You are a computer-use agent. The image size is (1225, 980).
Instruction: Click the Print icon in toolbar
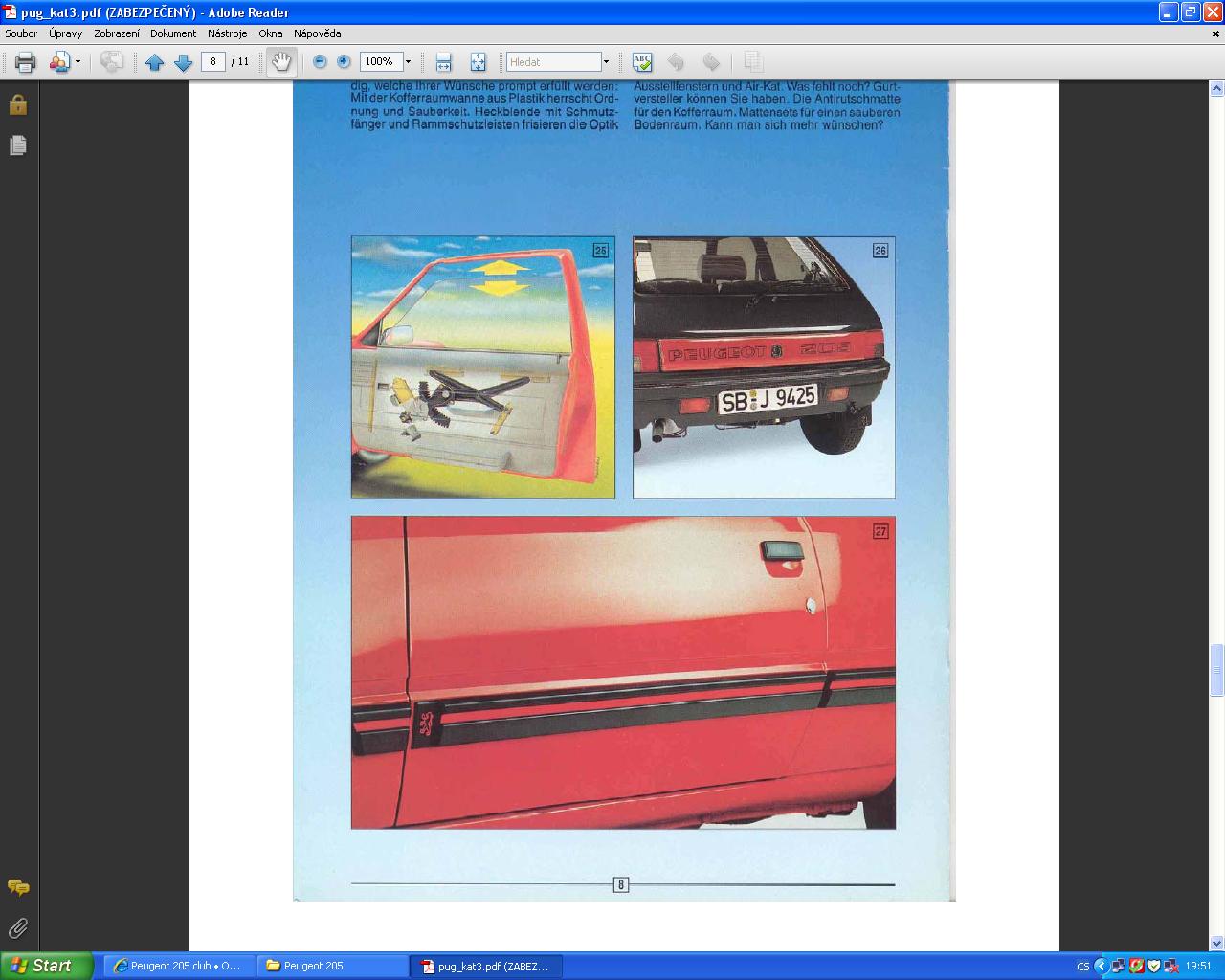[26, 62]
